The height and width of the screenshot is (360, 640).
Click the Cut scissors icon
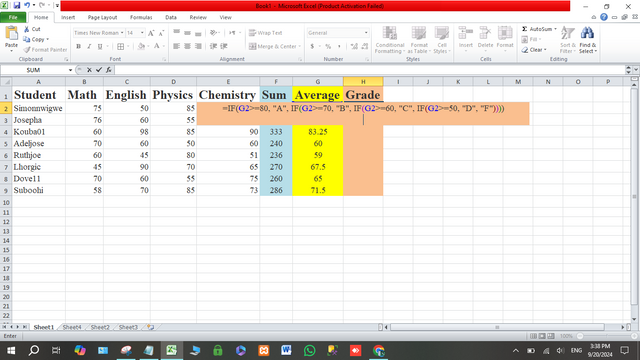[x=27, y=29]
